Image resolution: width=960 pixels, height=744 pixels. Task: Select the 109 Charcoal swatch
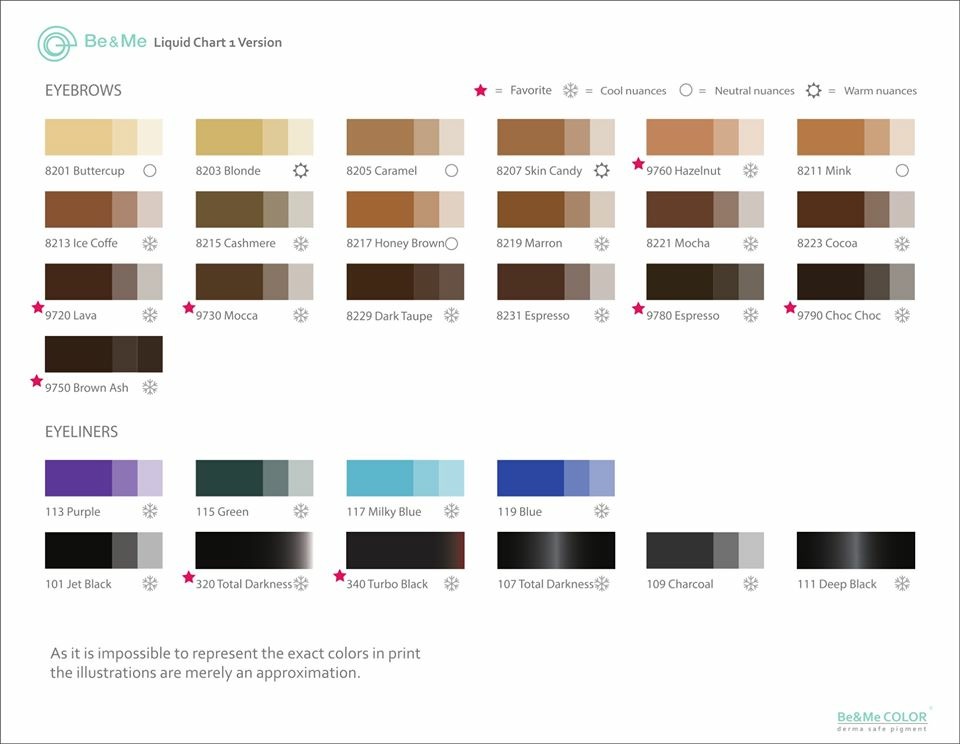point(705,550)
